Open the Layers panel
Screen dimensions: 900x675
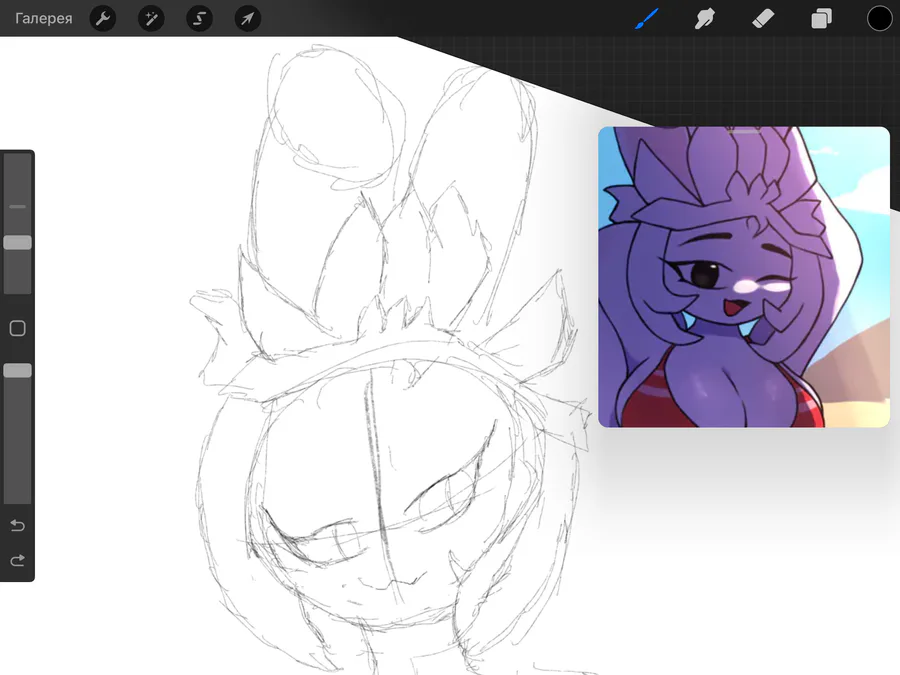tap(821, 18)
